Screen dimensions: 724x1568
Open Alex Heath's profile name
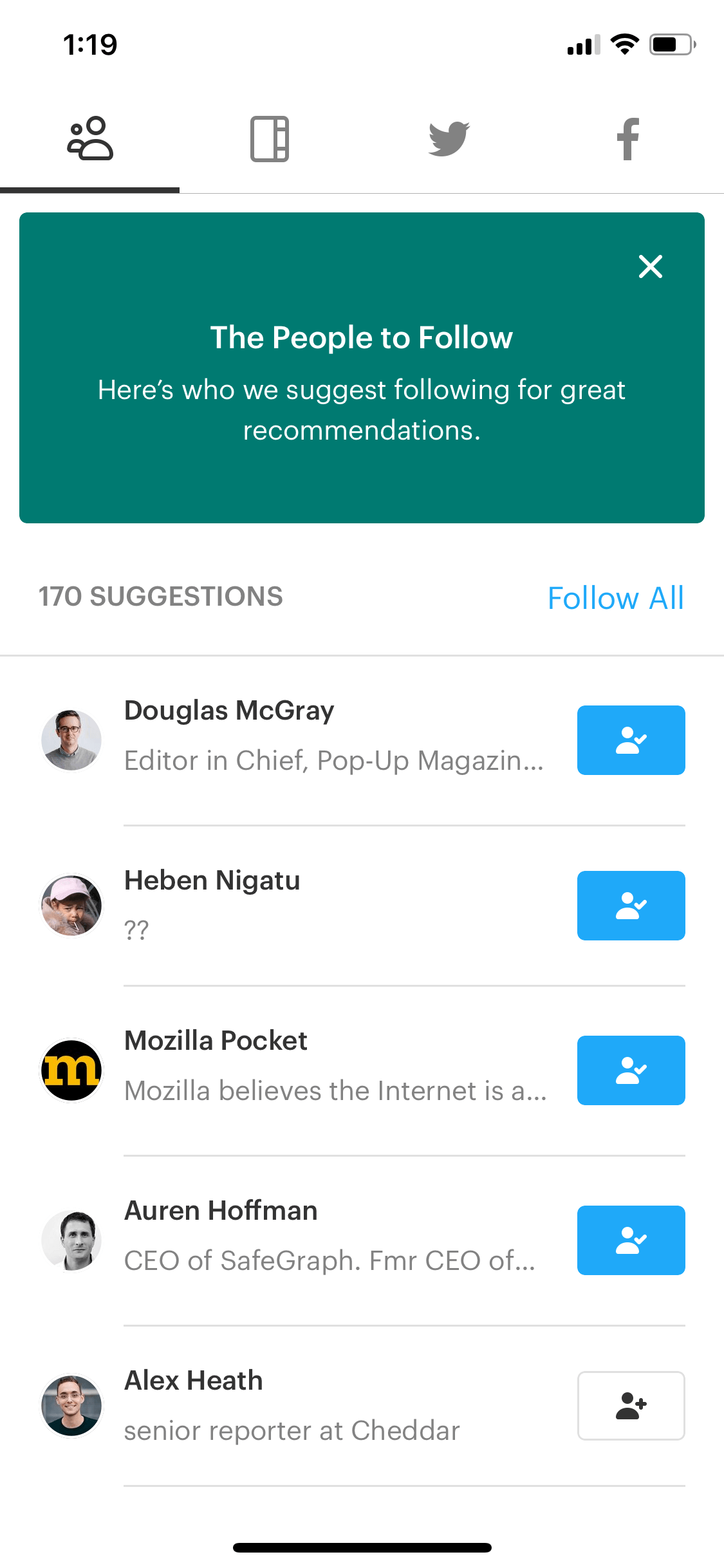coord(194,1381)
